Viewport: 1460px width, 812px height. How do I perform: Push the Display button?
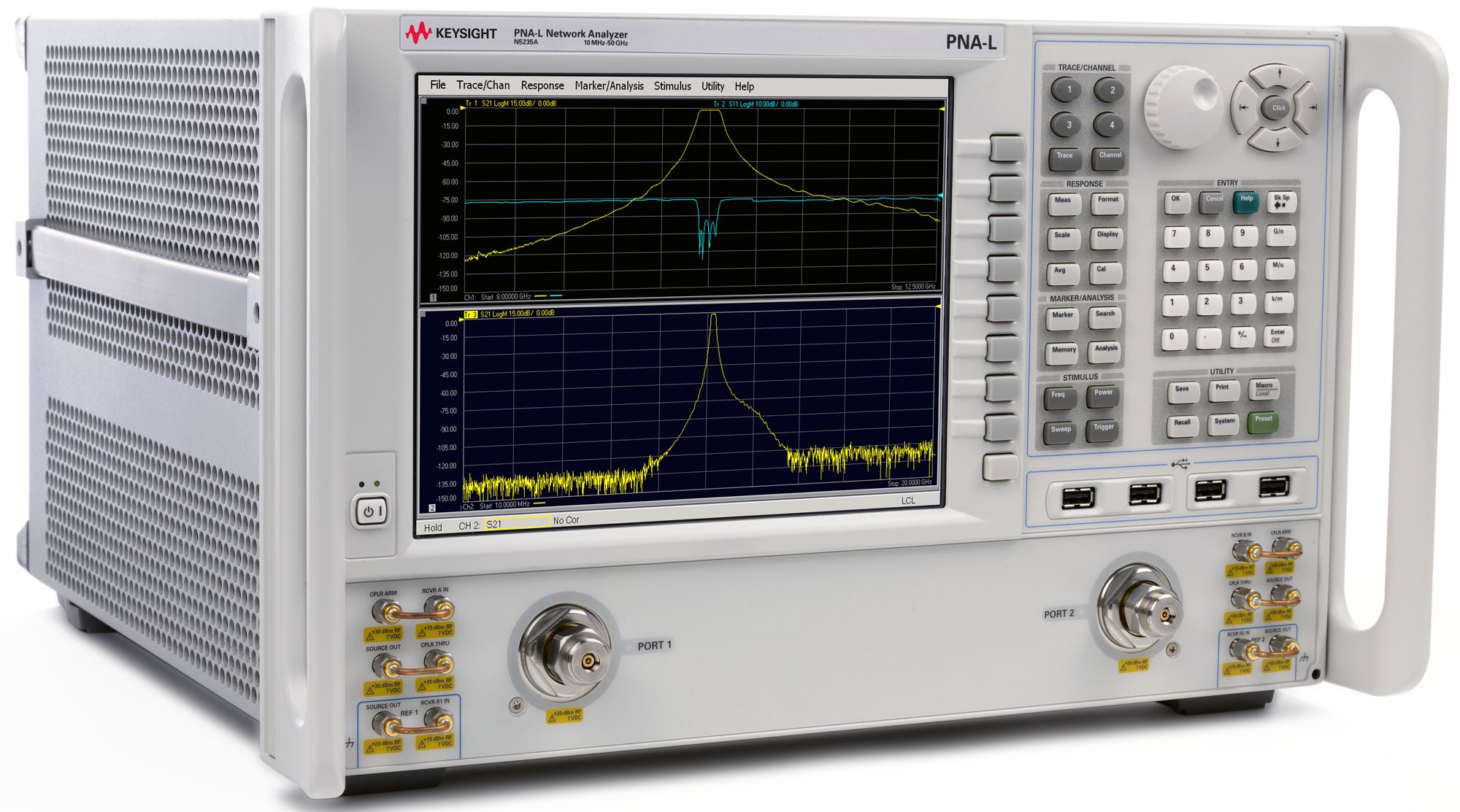pos(1107,236)
